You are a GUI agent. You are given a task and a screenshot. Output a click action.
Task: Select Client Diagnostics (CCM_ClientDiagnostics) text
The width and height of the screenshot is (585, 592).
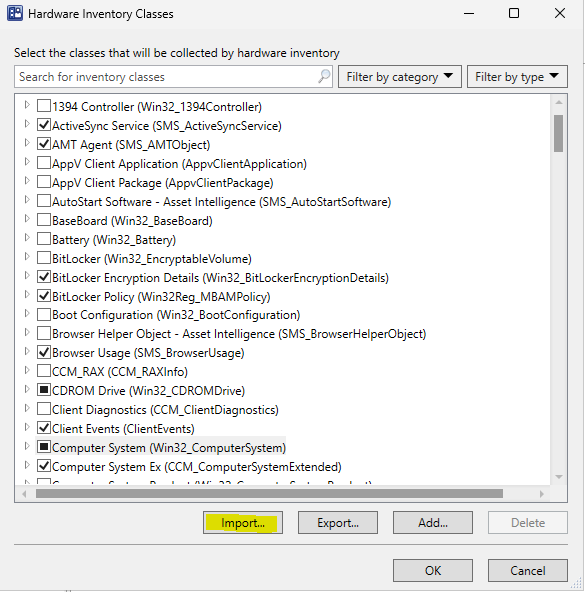click(x=165, y=410)
